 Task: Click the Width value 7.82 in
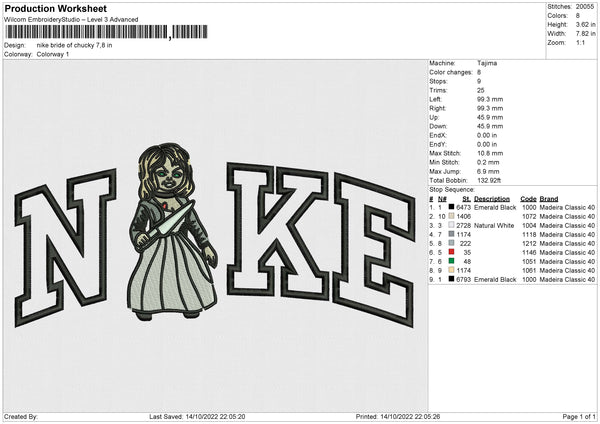click(x=585, y=34)
